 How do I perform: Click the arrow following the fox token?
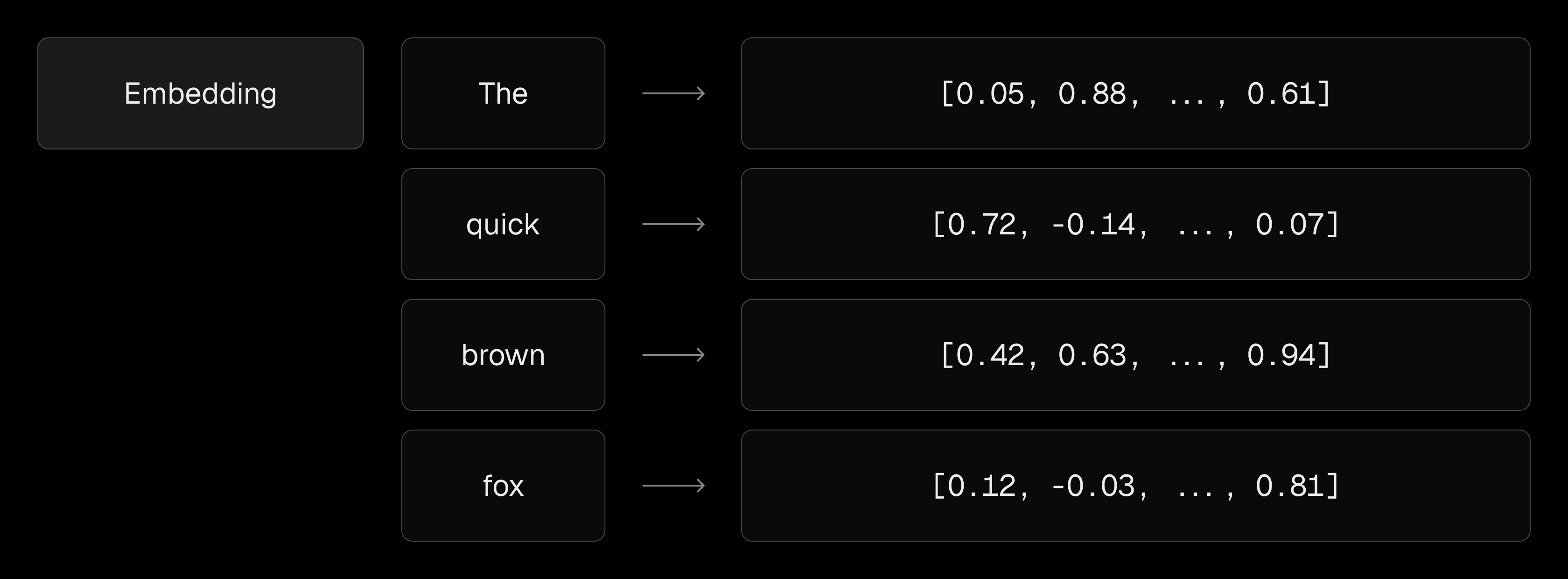(x=673, y=486)
